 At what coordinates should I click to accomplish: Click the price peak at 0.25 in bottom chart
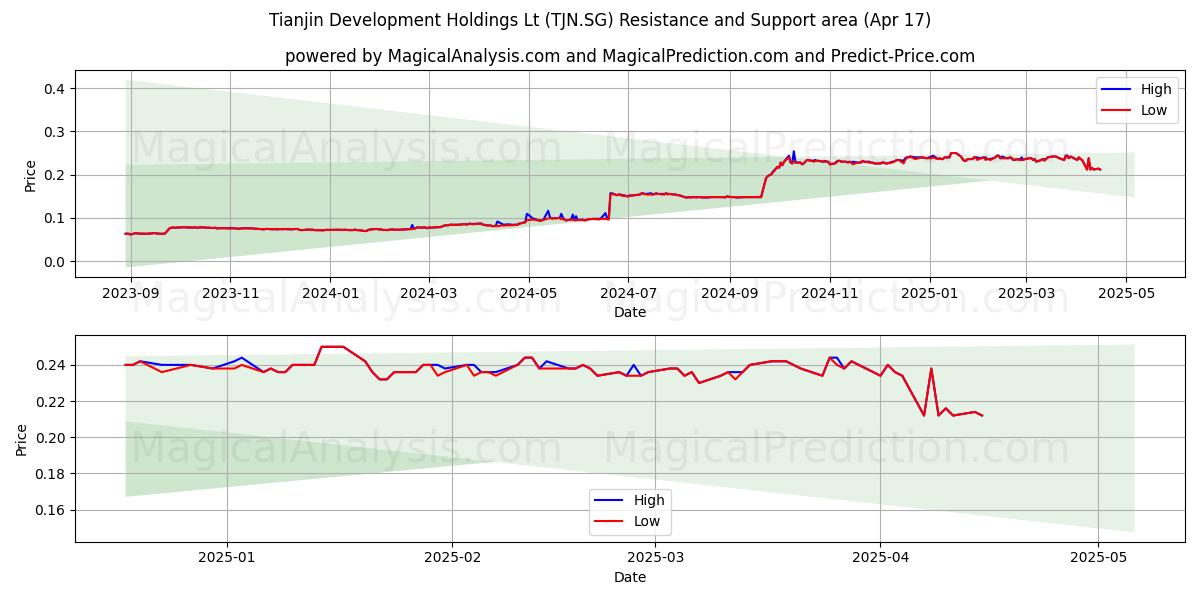coord(331,347)
